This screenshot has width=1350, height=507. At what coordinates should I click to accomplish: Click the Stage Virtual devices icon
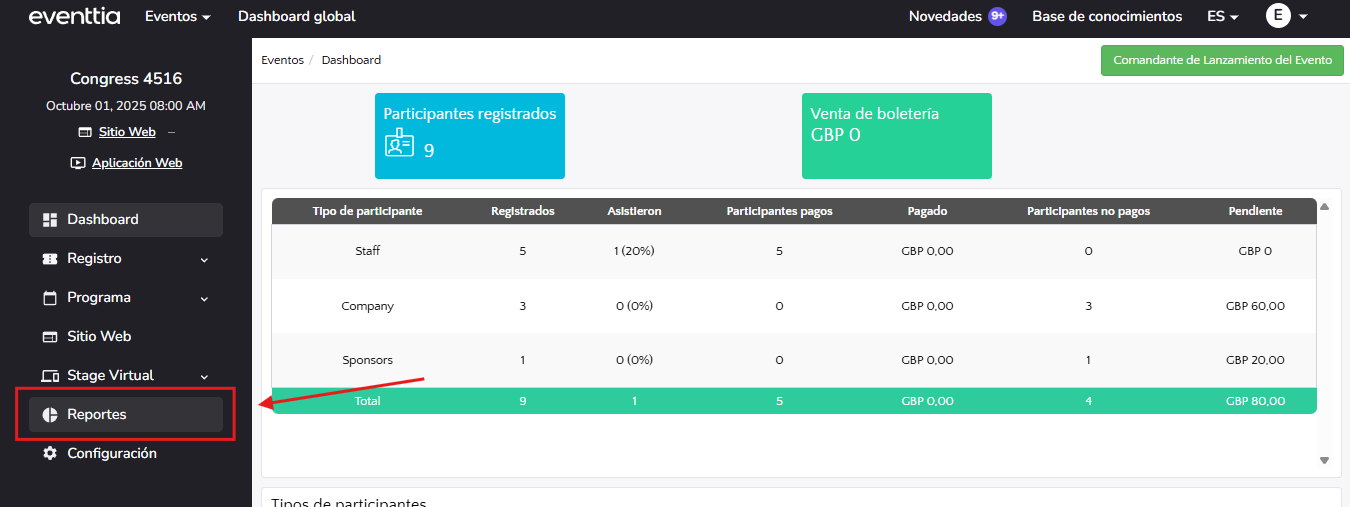50,376
